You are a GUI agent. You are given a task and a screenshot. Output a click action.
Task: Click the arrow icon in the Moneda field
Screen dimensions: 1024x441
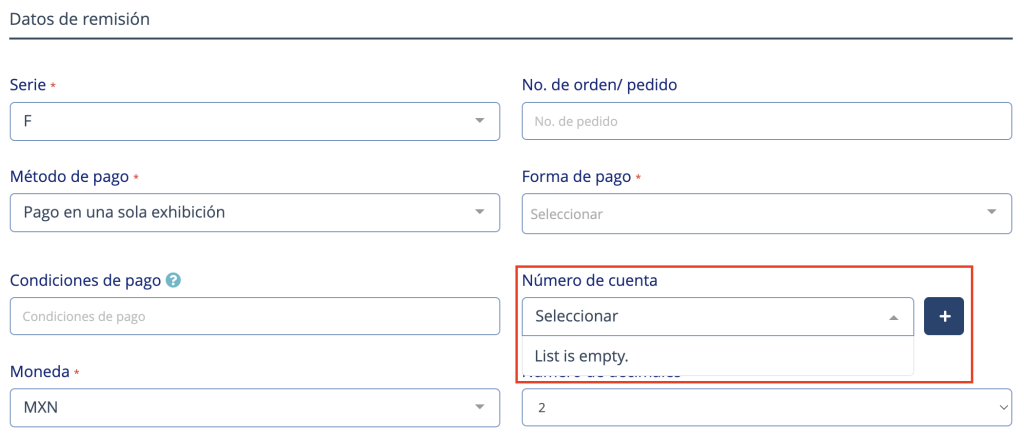(479, 407)
